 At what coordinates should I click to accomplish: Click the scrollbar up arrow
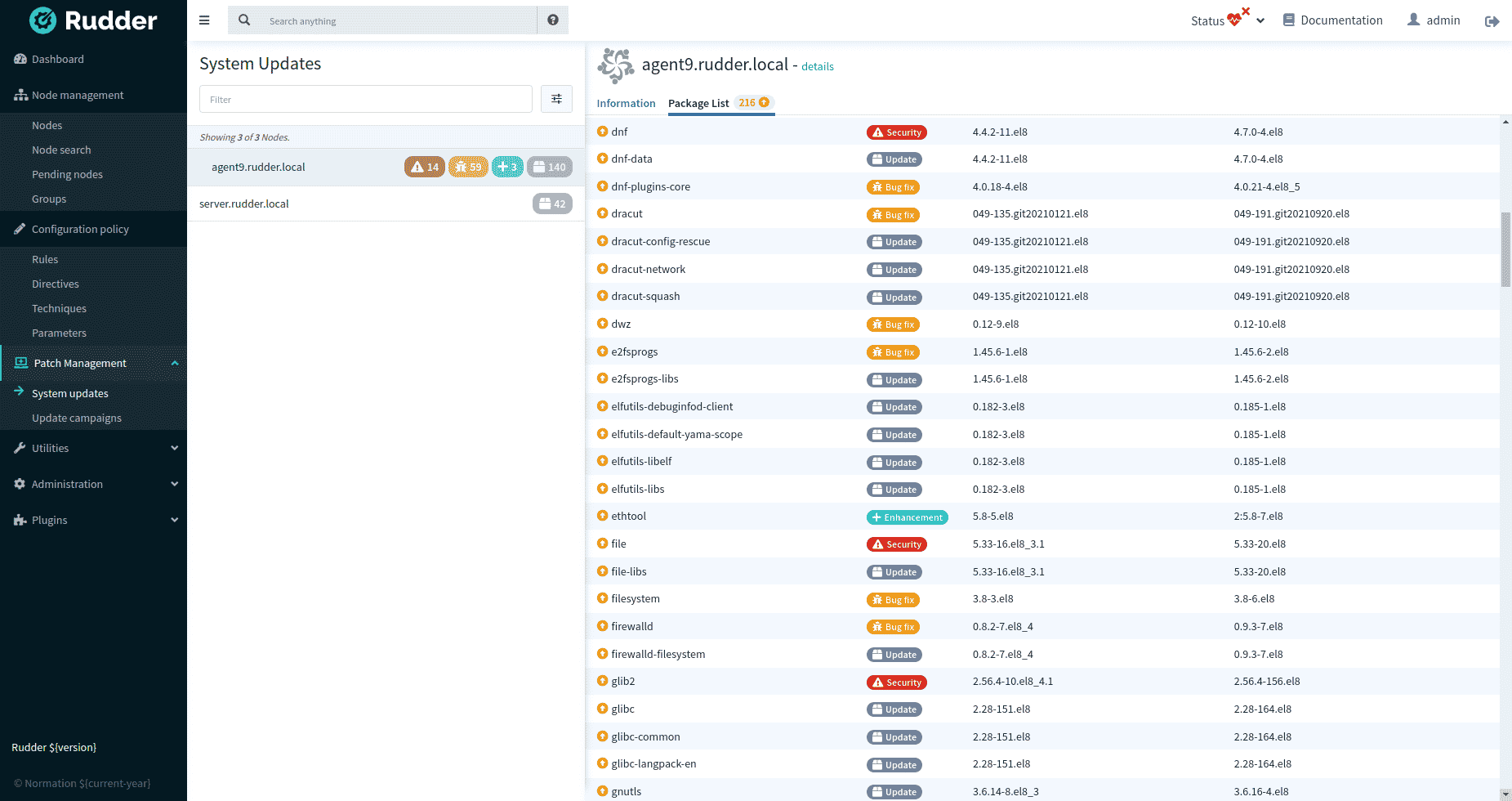coord(1505,123)
